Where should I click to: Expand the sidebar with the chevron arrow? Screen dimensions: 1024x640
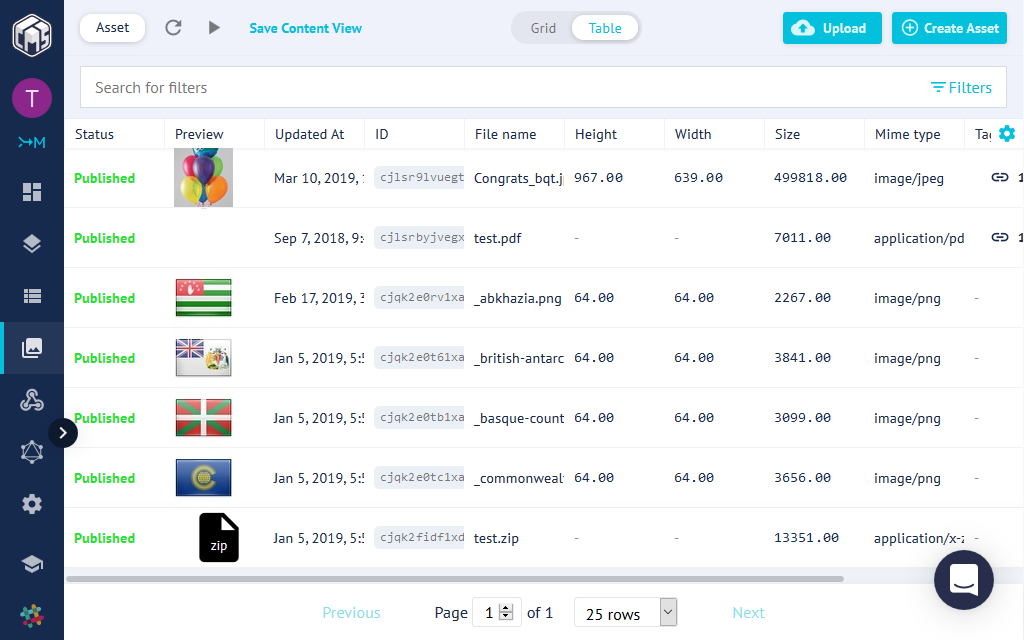(62, 433)
